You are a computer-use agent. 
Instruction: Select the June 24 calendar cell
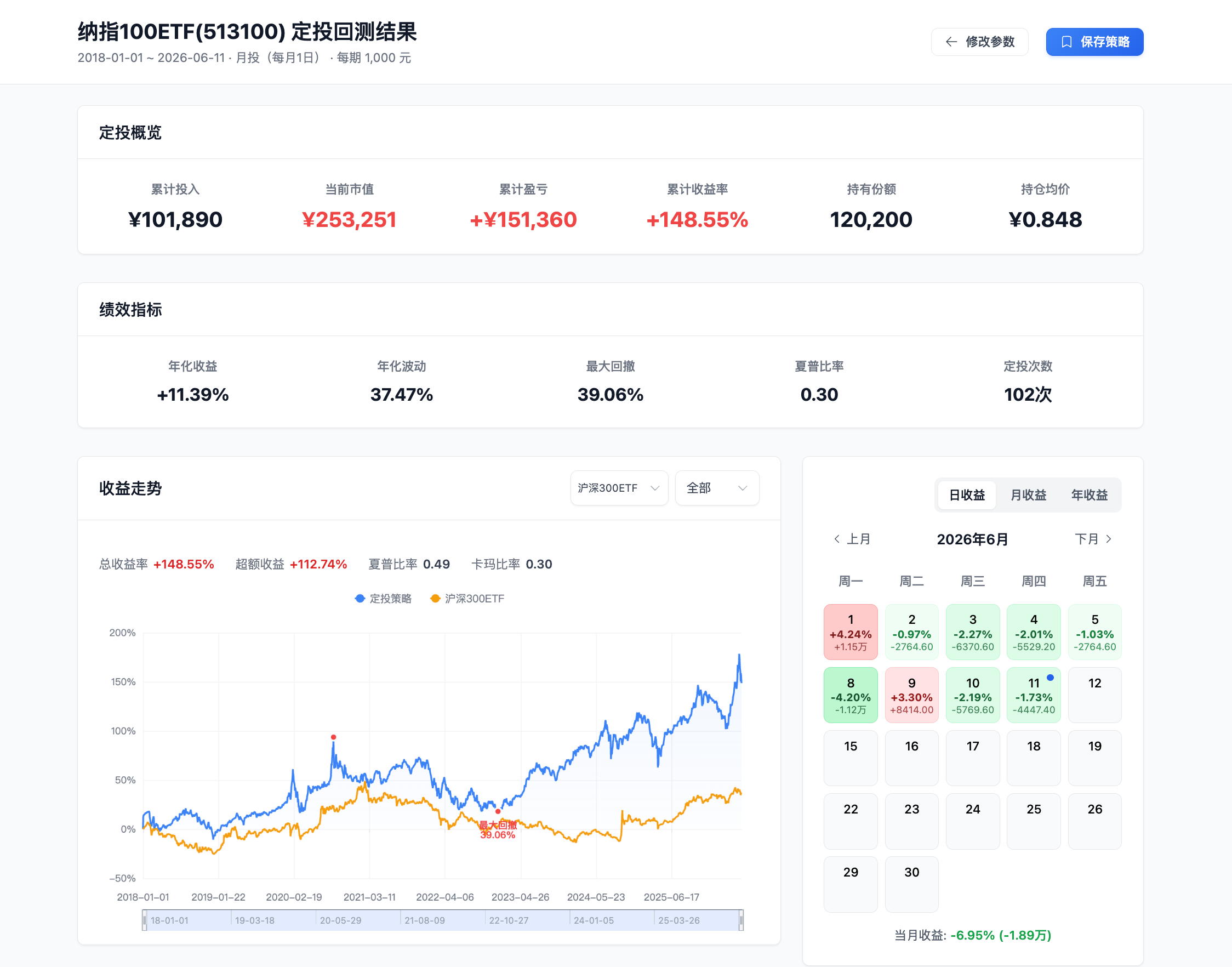972,821
